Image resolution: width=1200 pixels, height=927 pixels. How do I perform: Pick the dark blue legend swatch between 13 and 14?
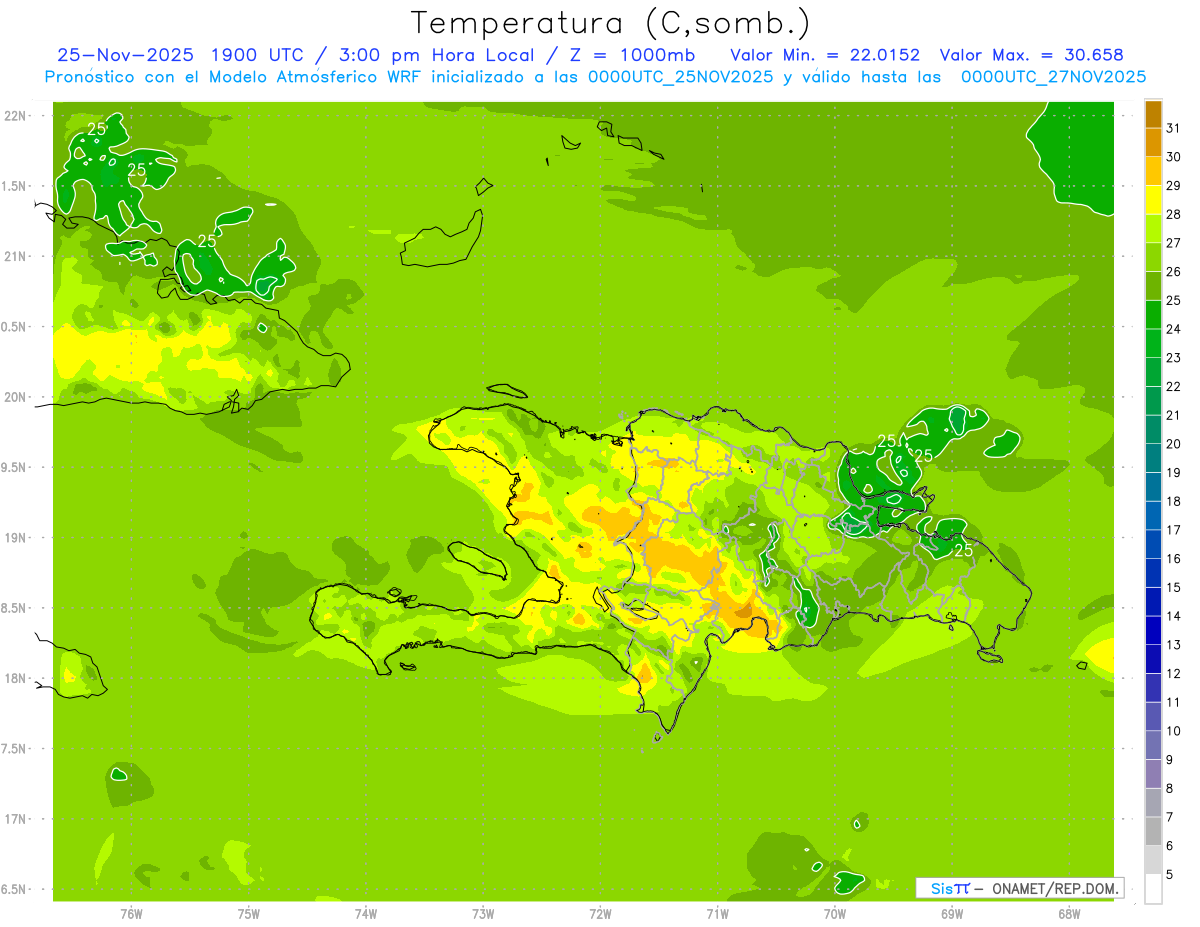1153,631
